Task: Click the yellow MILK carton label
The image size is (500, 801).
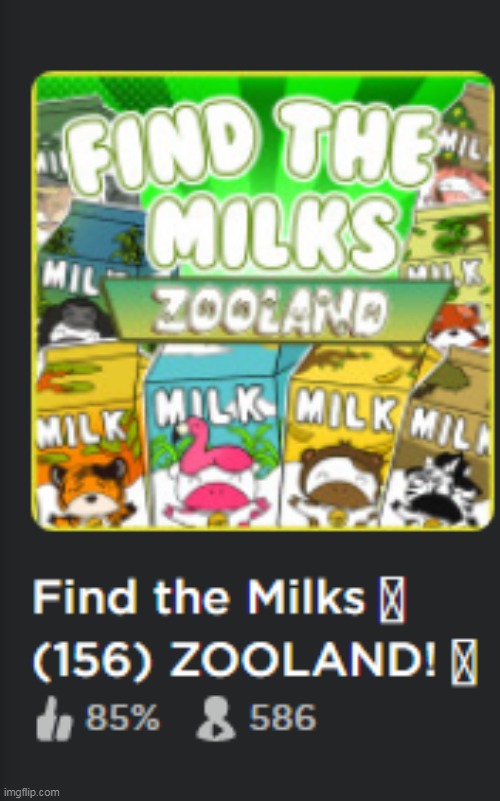Action: (x=346, y=409)
